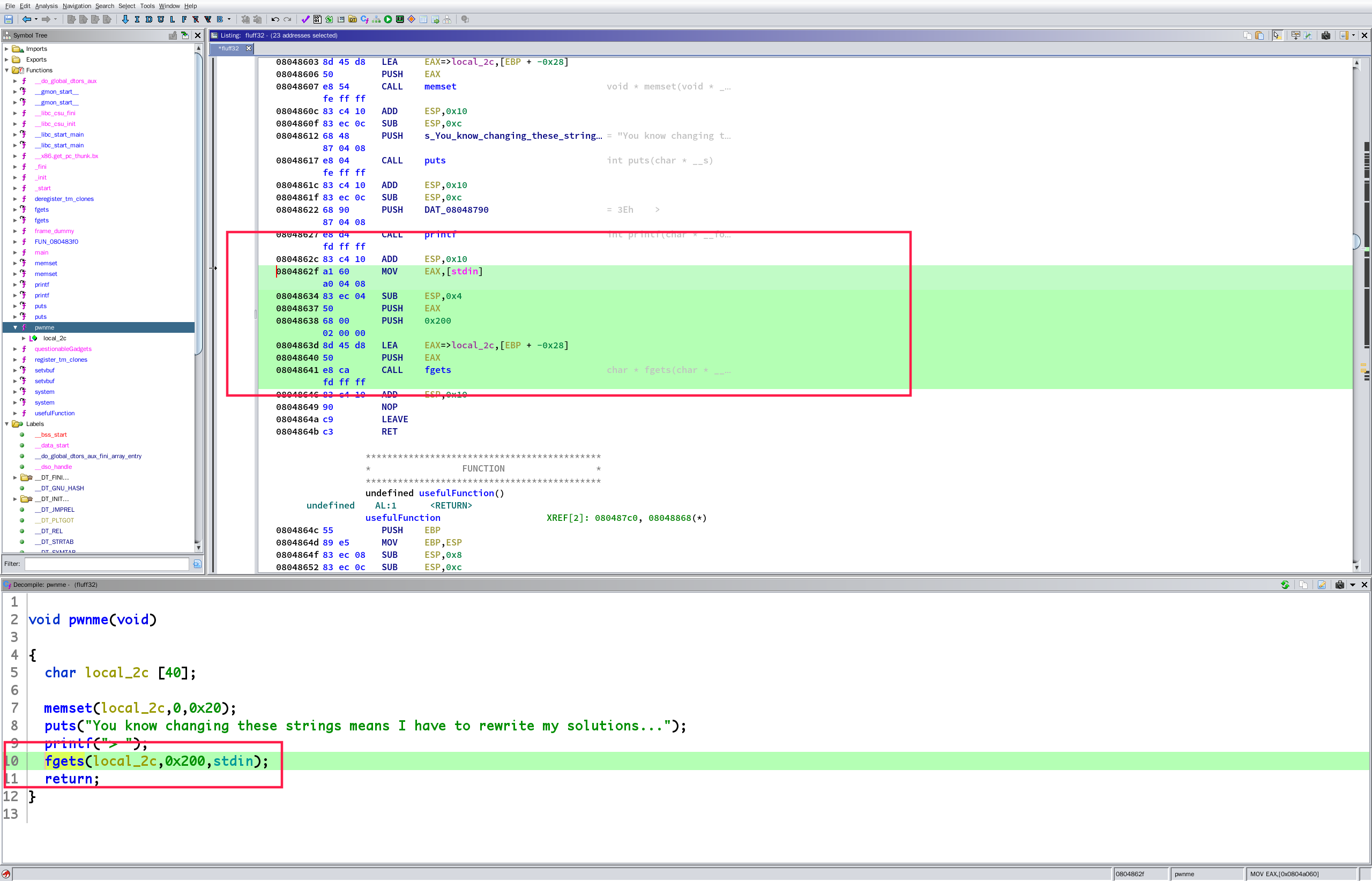The width and height of the screenshot is (1372, 881).
Task: Open the Tools menu
Action: coord(147,6)
